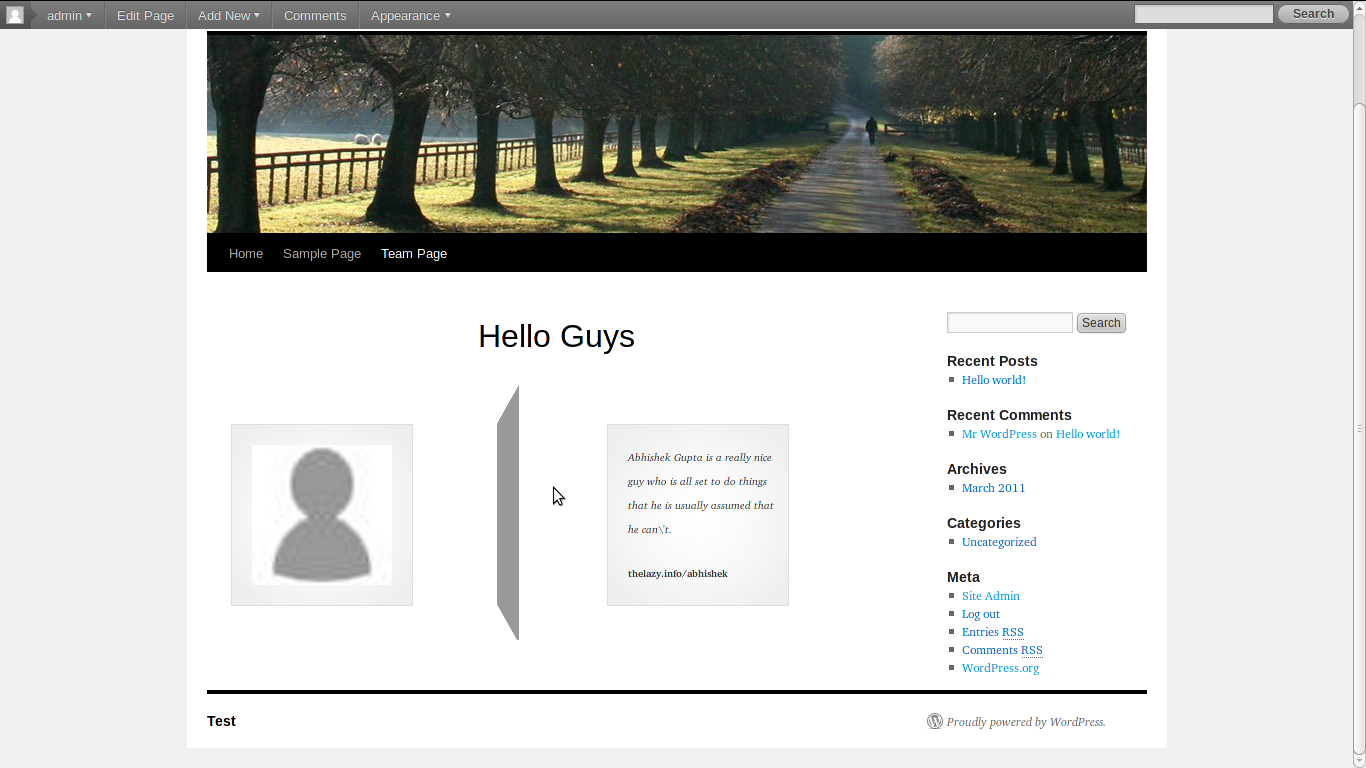Visit the Uncategorized category link

click(999, 542)
